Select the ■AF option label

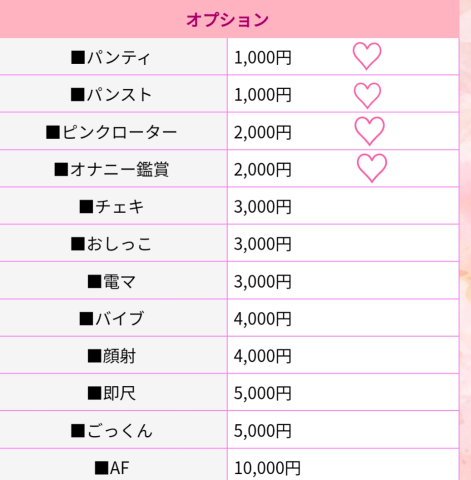click(111, 468)
